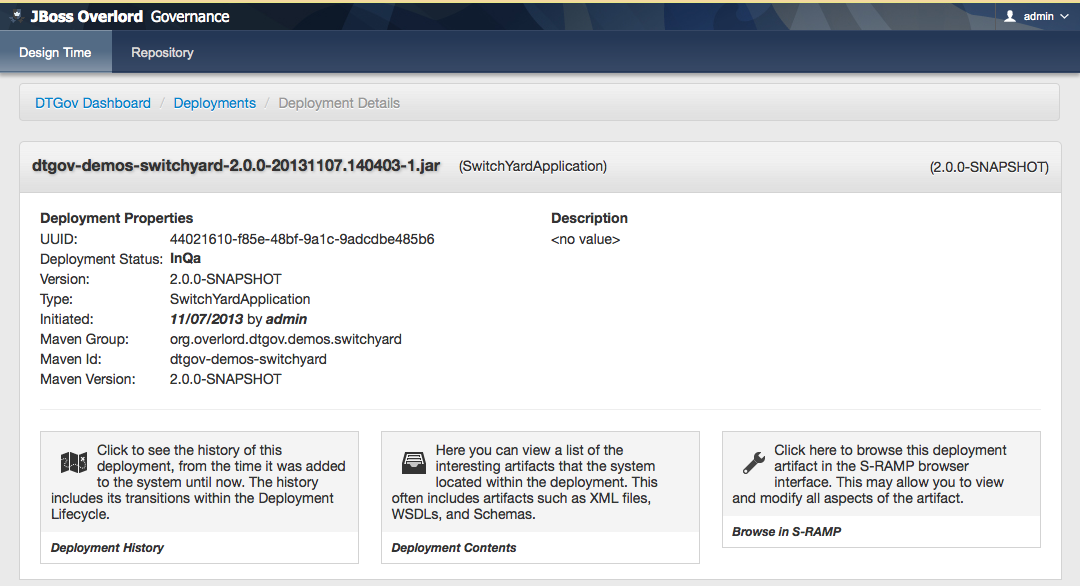Viewport: 1080px width, 586px height.
Task: Click the map icon for deployment history
Action: (x=73, y=462)
